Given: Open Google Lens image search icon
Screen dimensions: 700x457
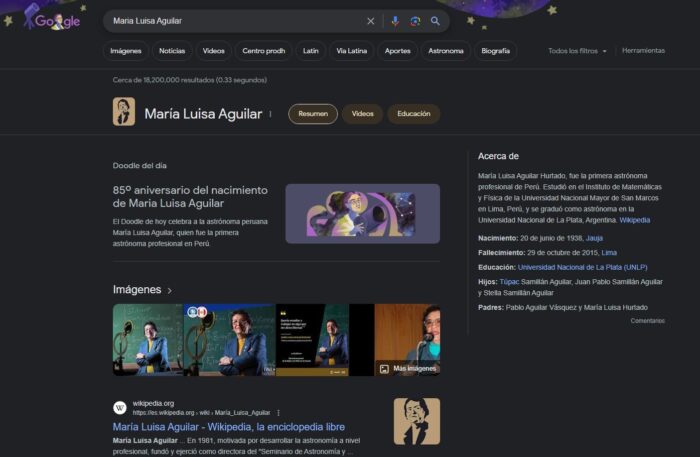Looking at the screenshot, I should [415, 21].
